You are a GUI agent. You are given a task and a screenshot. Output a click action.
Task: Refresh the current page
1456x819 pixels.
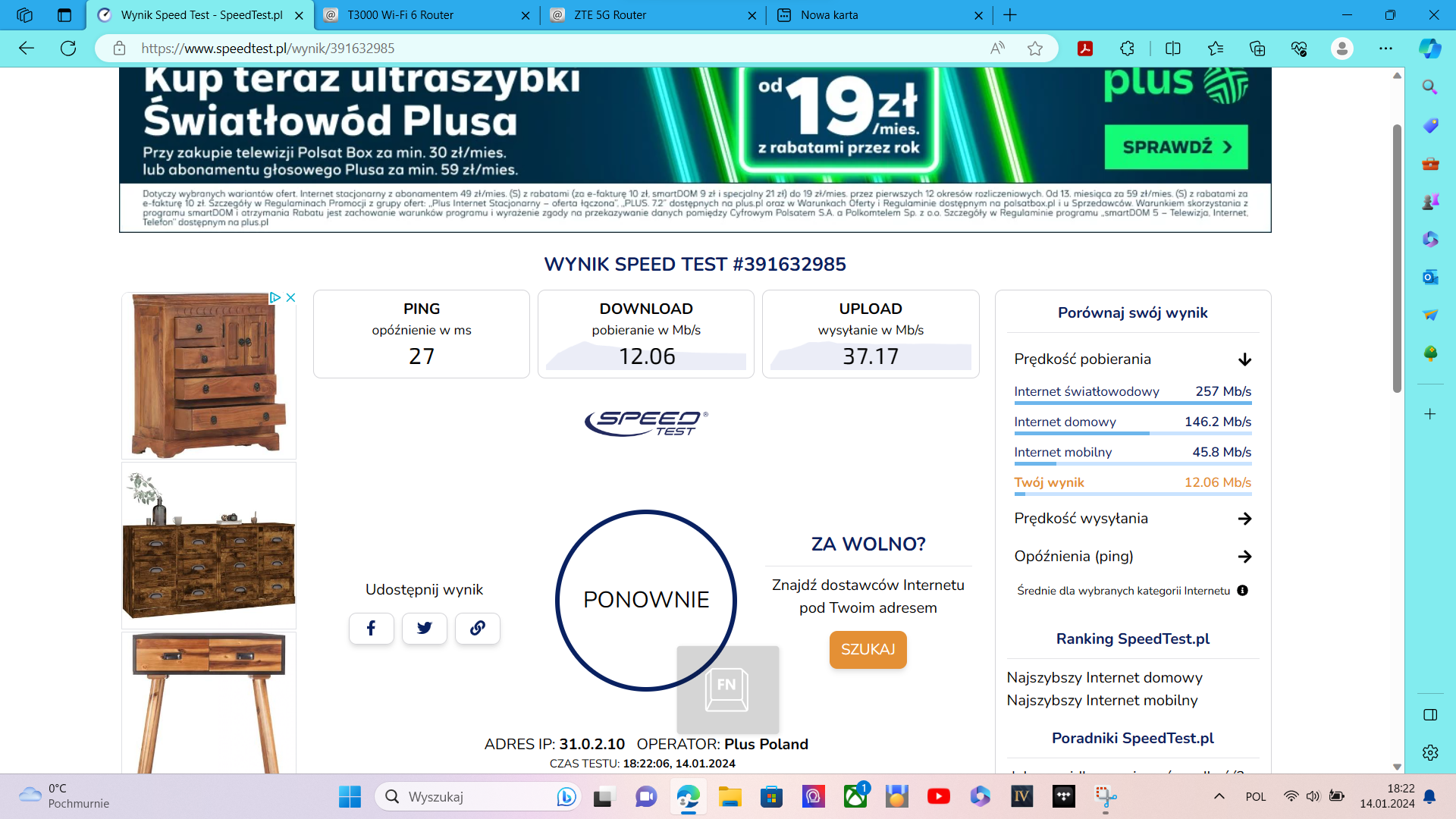click(68, 49)
